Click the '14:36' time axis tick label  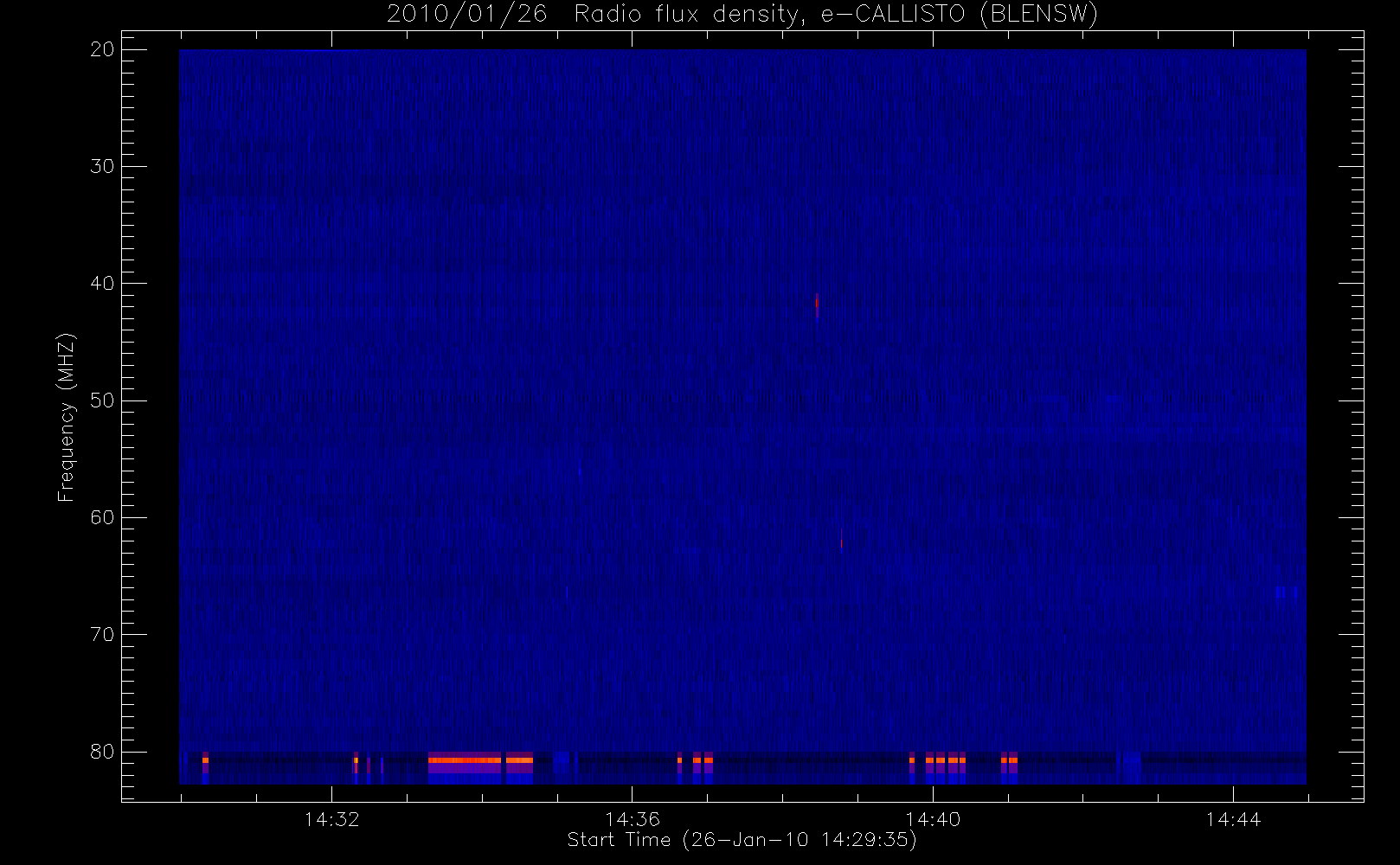point(632,819)
